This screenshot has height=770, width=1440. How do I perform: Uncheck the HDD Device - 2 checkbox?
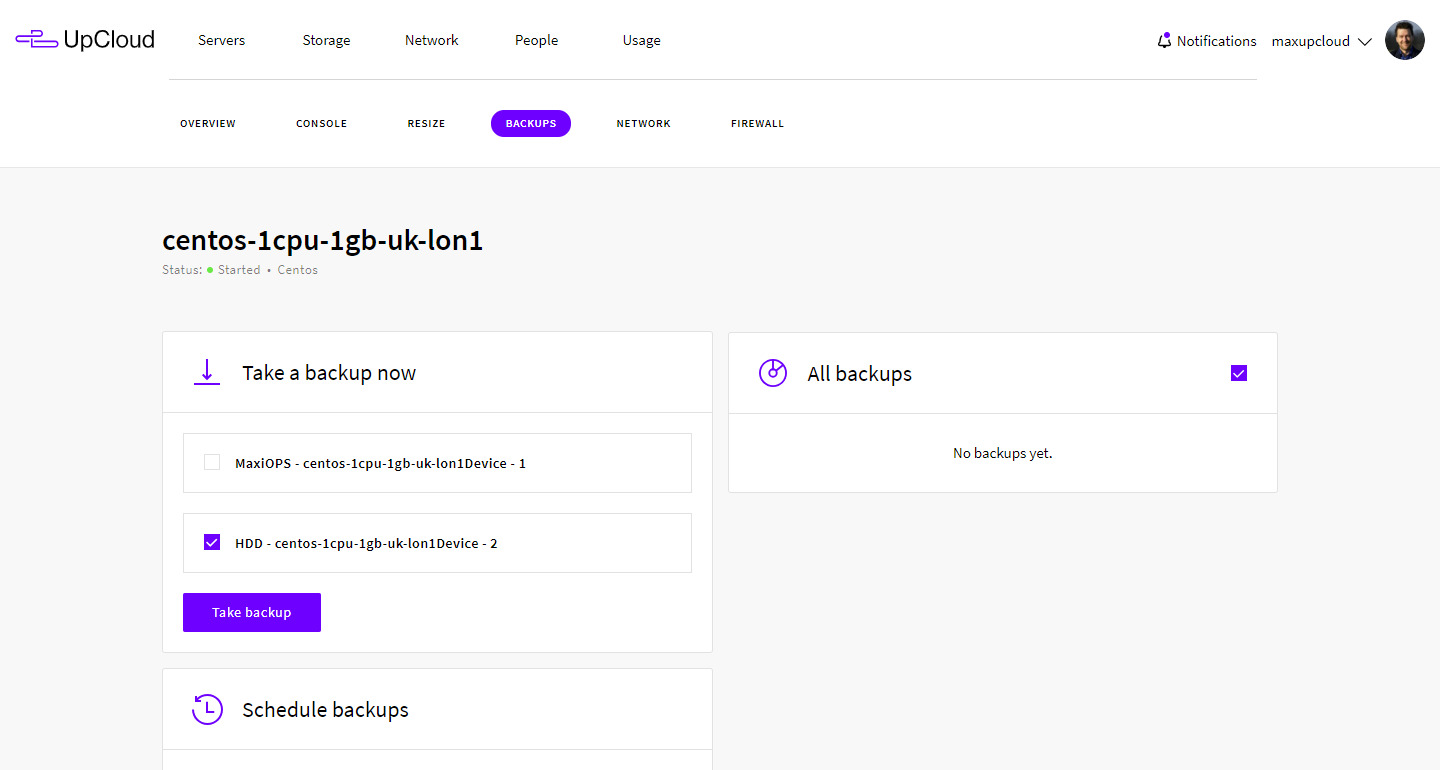tap(212, 542)
